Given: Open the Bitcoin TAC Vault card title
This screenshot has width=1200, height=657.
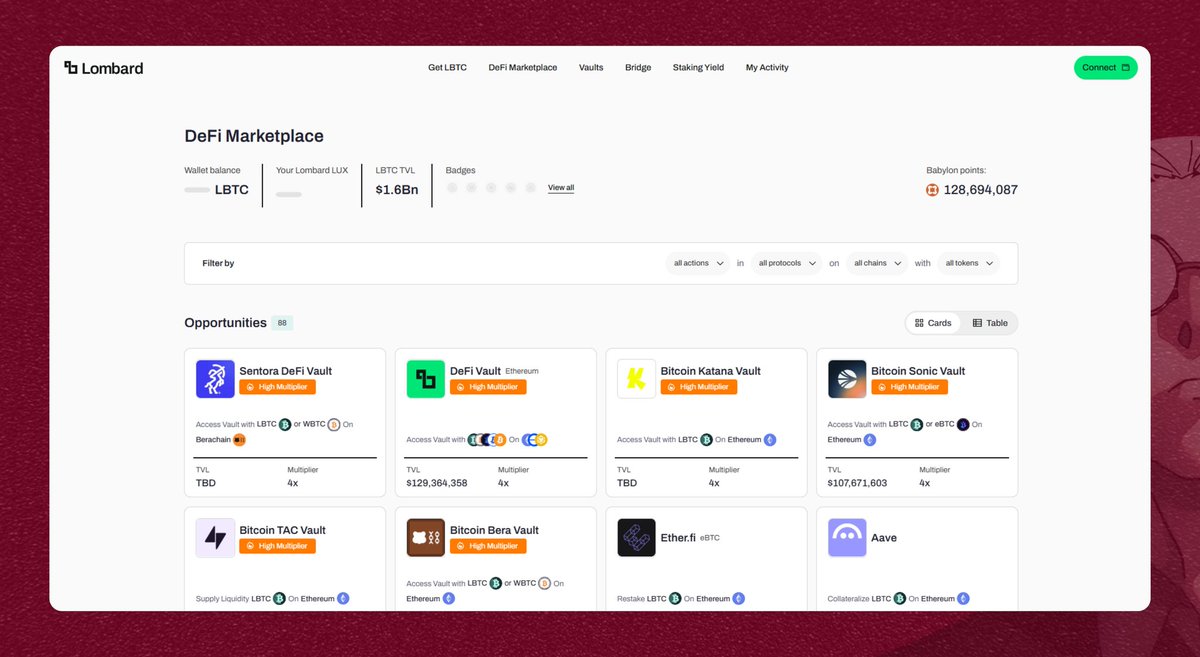Looking at the screenshot, I should pos(283,530).
